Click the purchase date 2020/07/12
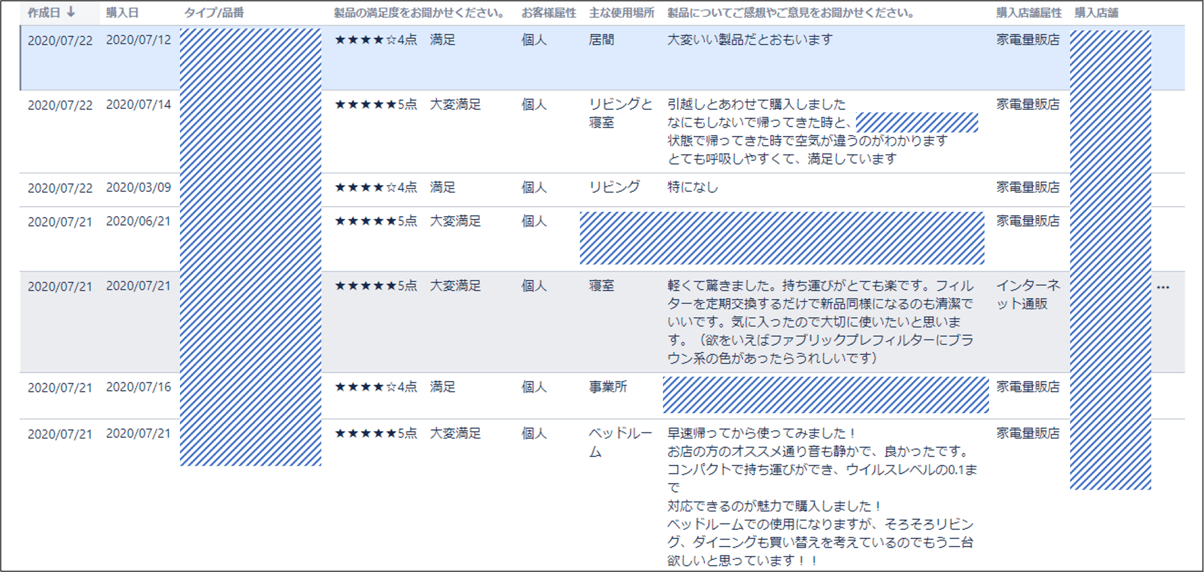 (x=138, y=40)
